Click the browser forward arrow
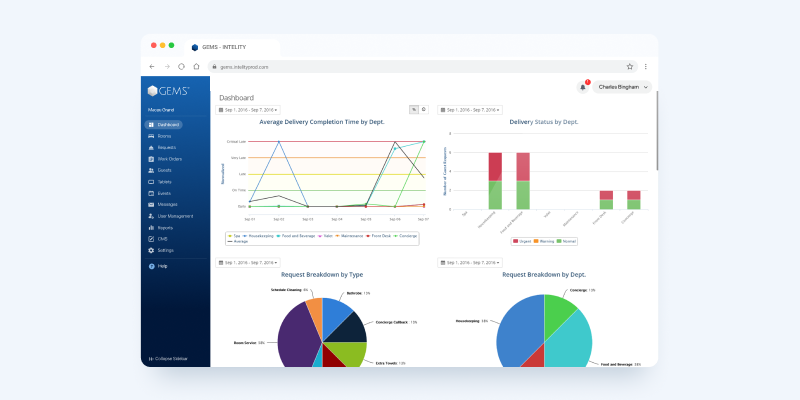 (167, 67)
